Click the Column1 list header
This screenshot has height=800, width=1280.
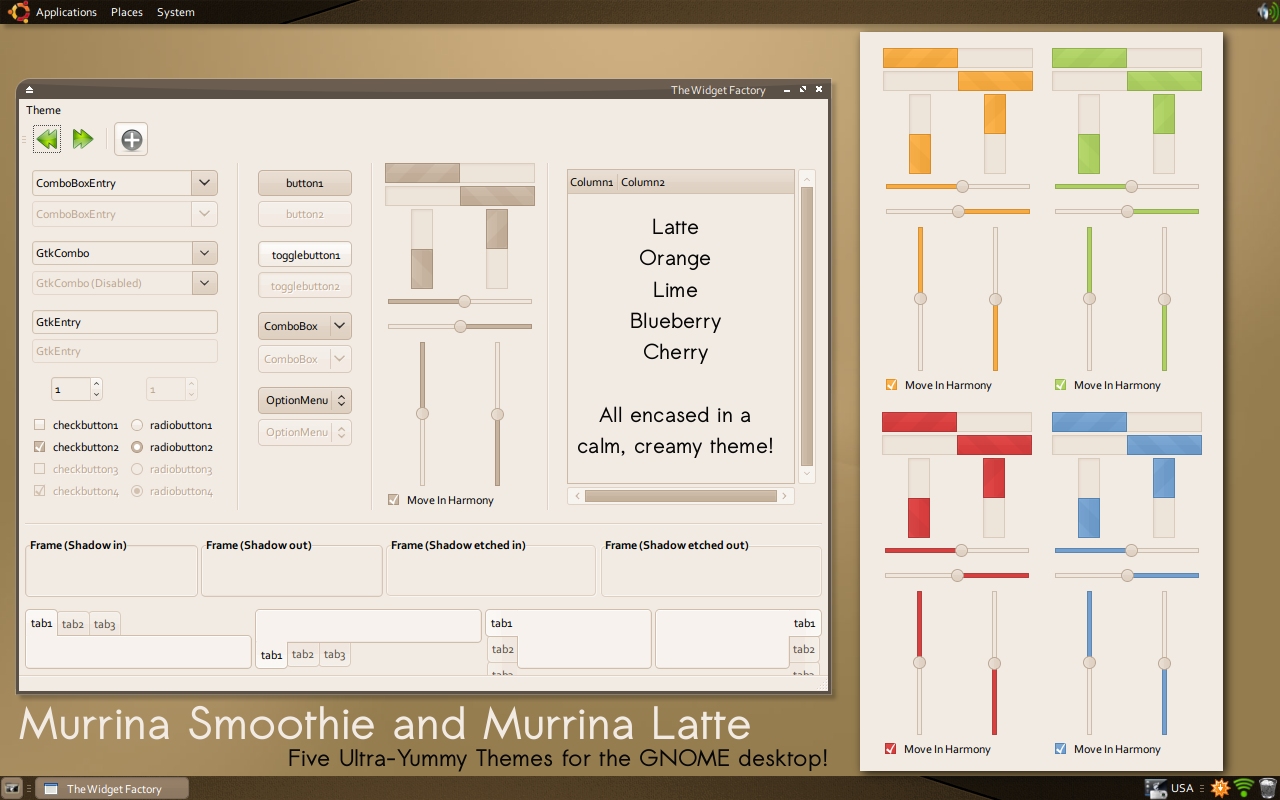592,182
